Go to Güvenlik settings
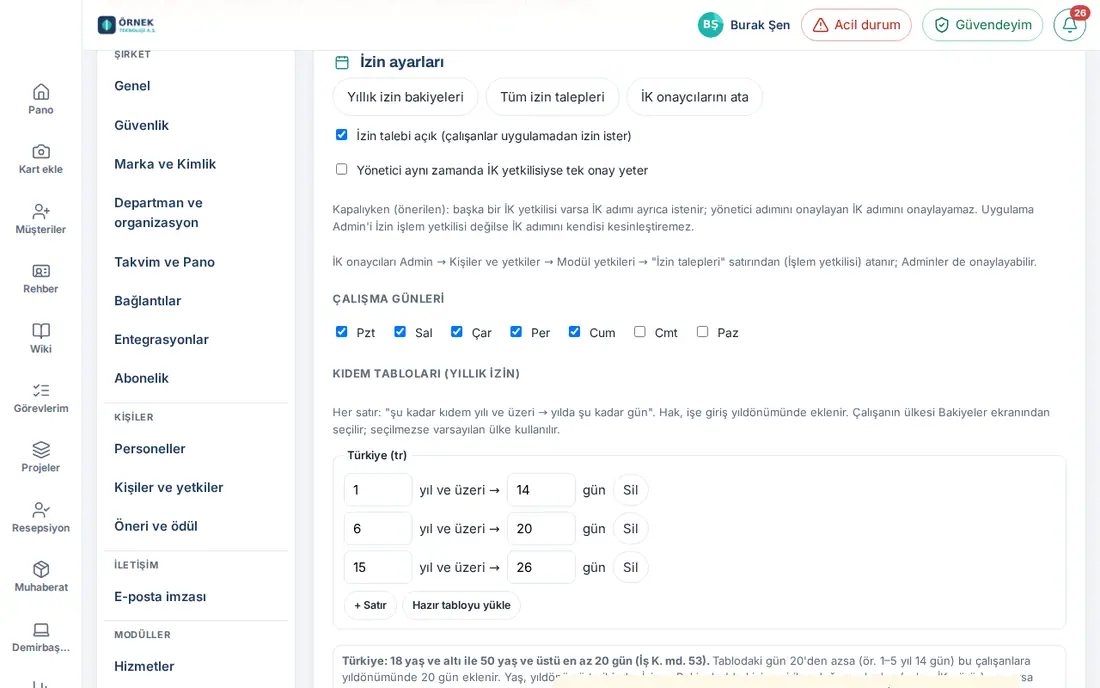Screen dimensions: 1100x688 [x=141, y=125]
